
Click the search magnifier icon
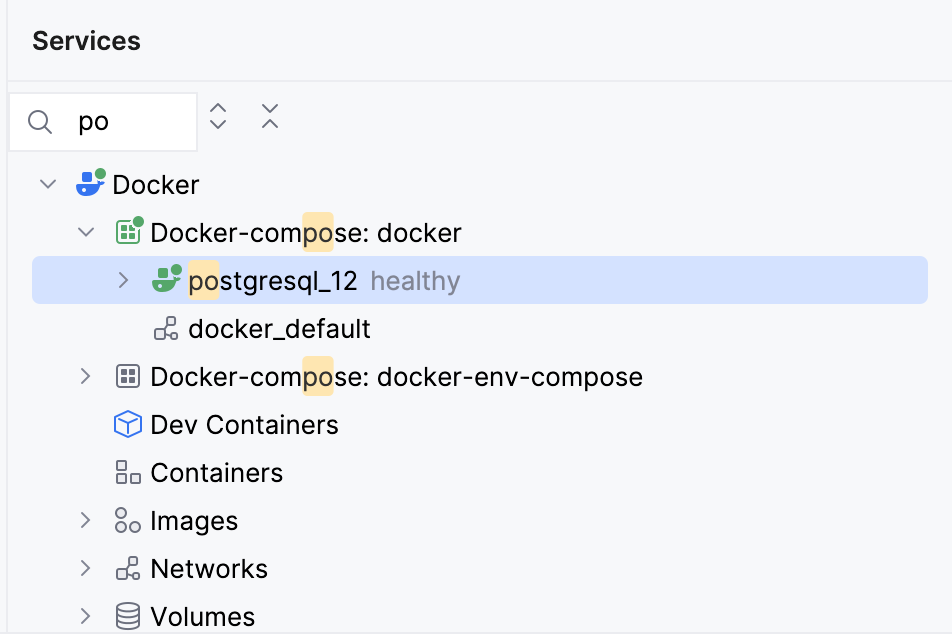click(x=40, y=121)
